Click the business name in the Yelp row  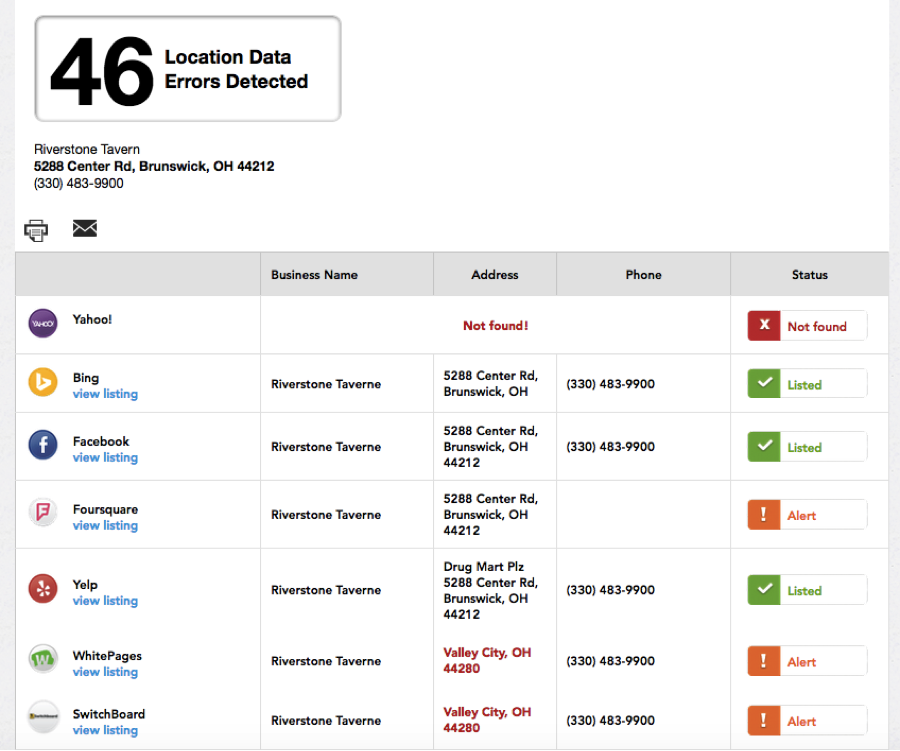click(326, 590)
